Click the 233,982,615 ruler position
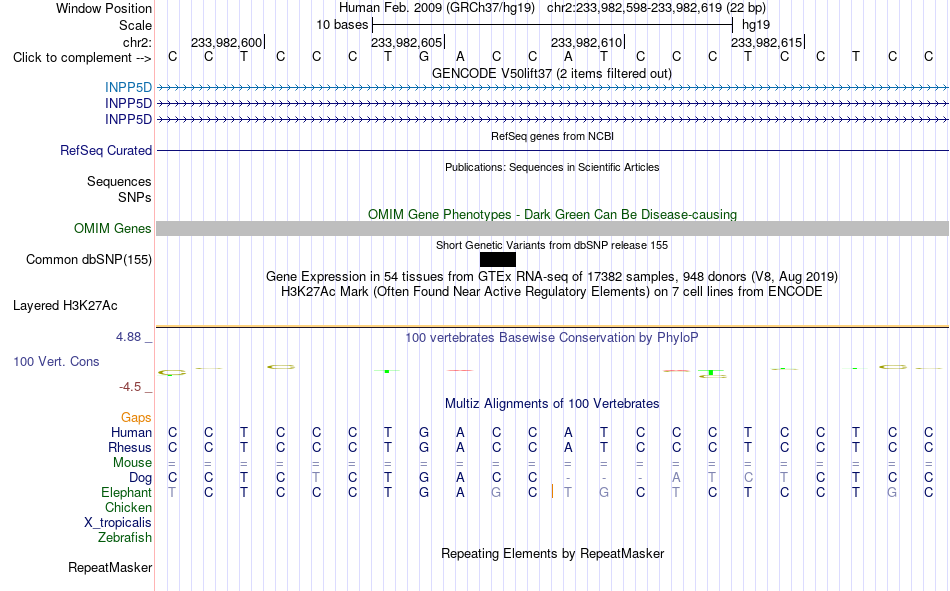 tap(766, 42)
